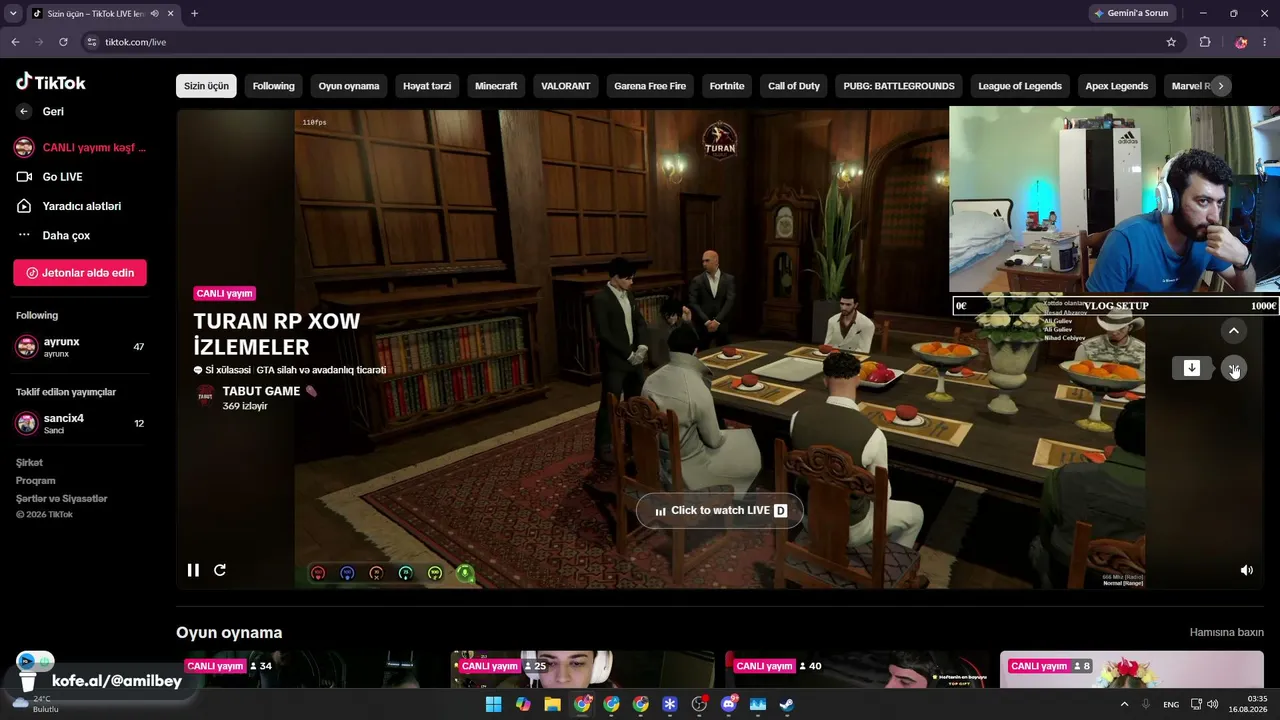Open live thumbnail with 8 viewers

click(1132, 669)
